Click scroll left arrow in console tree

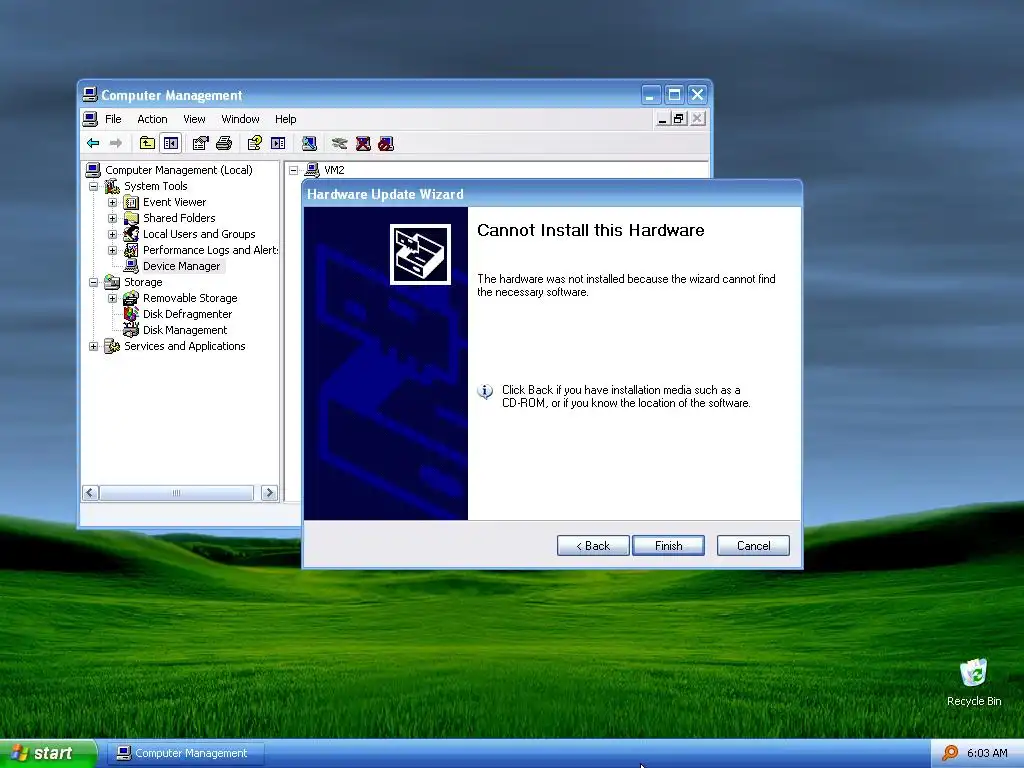pos(91,493)
